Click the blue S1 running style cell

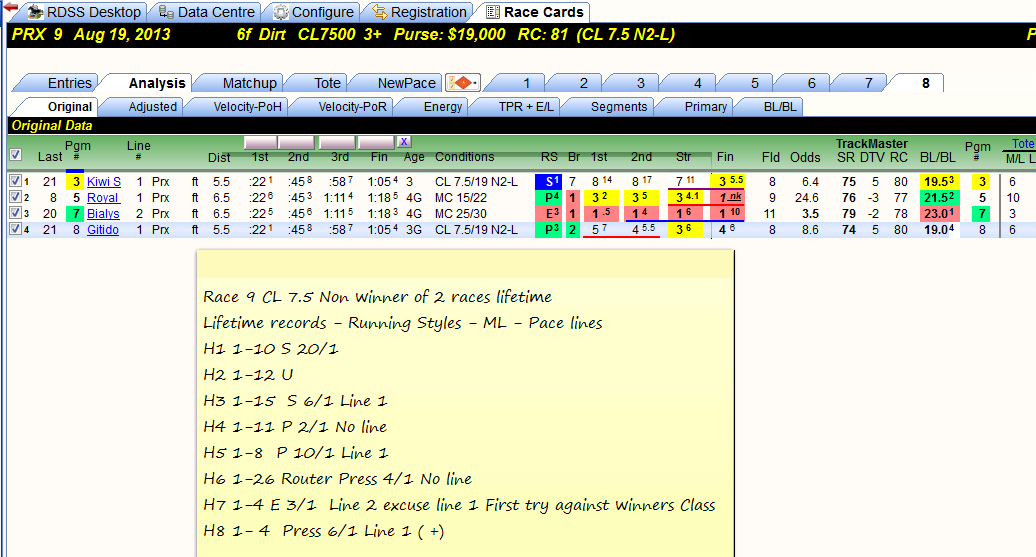[x=548, y=181]
